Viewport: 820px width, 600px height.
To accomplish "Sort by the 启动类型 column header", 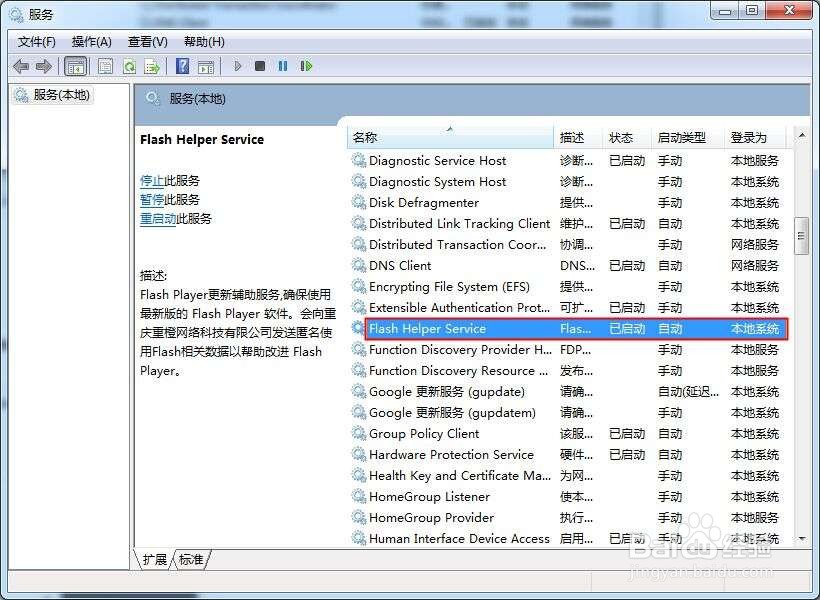I will [x=682, y=139].
